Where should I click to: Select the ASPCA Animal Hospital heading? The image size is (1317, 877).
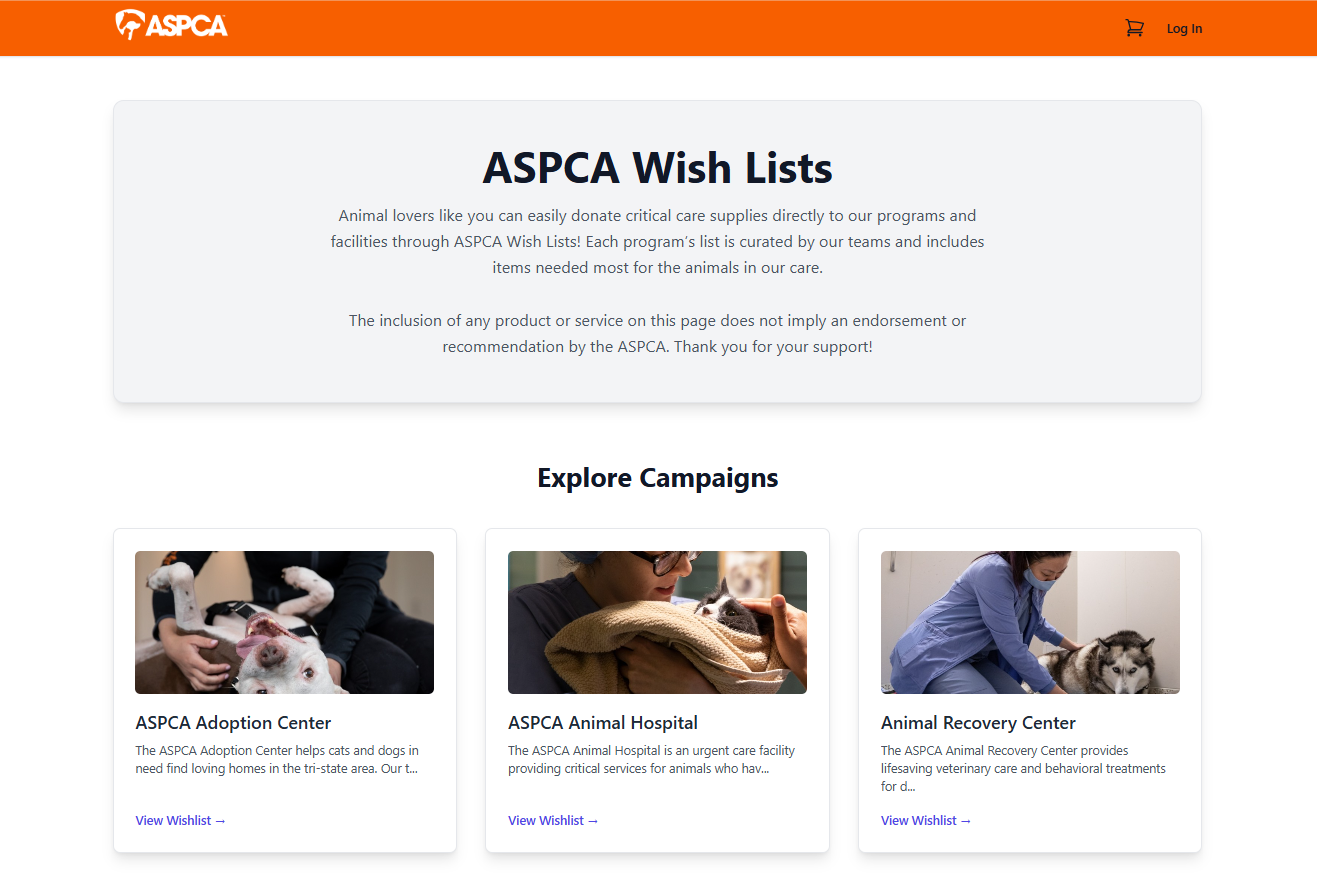pos(602,722)
